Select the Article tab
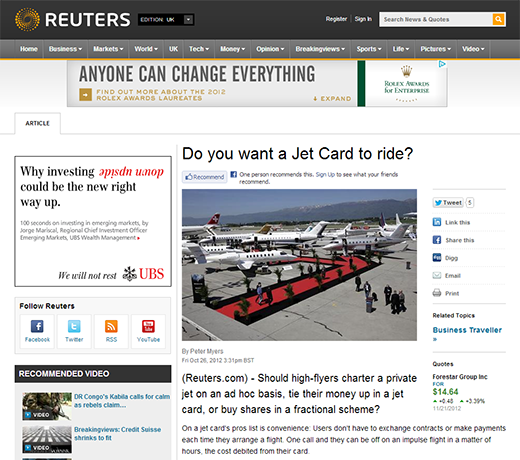The image size is (520, 460). point(38,123)
